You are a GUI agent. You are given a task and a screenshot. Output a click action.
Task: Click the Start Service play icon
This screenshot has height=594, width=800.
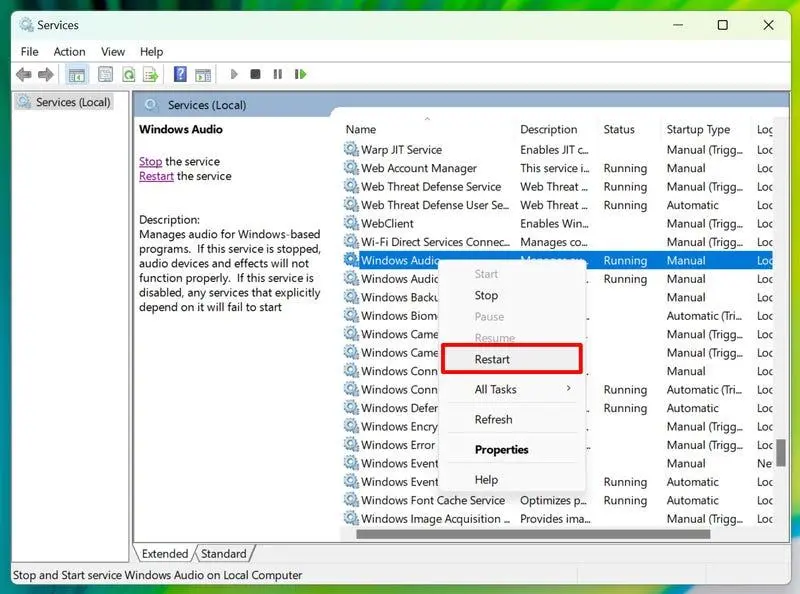[234, 75]
